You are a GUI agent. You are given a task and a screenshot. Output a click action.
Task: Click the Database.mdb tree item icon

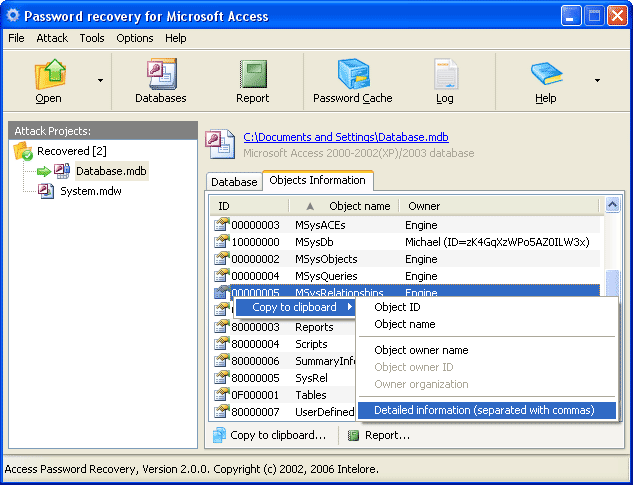(62, 171)
